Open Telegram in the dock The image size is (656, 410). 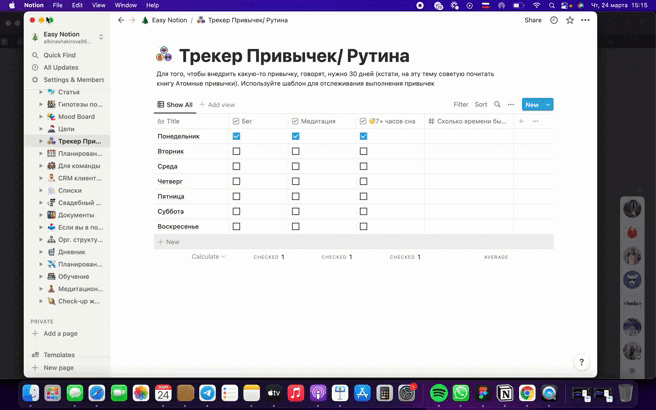pos(208,393)
